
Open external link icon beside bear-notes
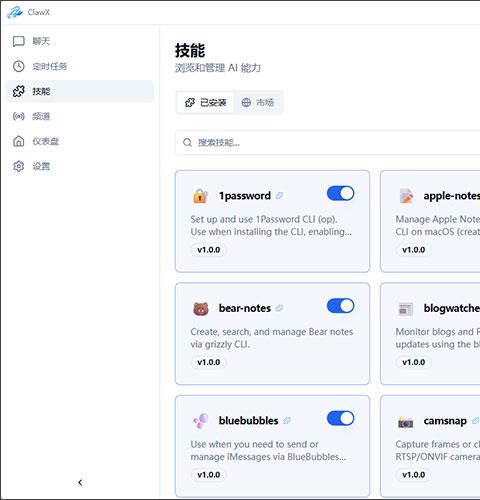[279, 308]
